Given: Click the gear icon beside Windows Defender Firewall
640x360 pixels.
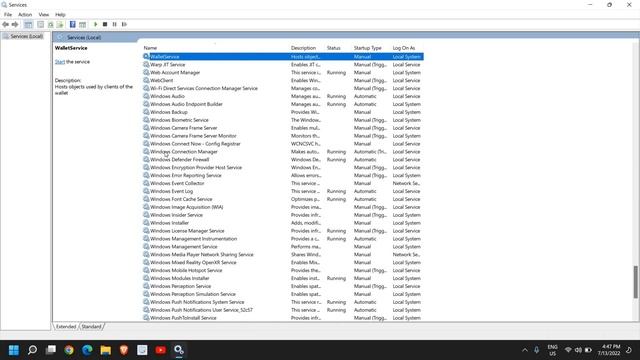Looking at the screenshot, I should pyautogui.click(x=146, y=159).
